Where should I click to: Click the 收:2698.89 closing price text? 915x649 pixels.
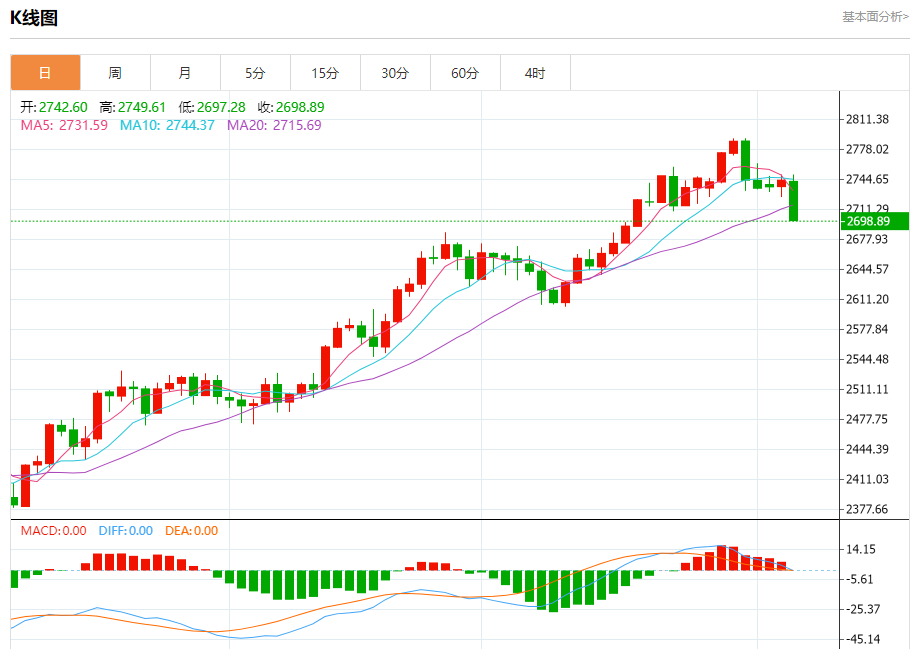point(291,107)
